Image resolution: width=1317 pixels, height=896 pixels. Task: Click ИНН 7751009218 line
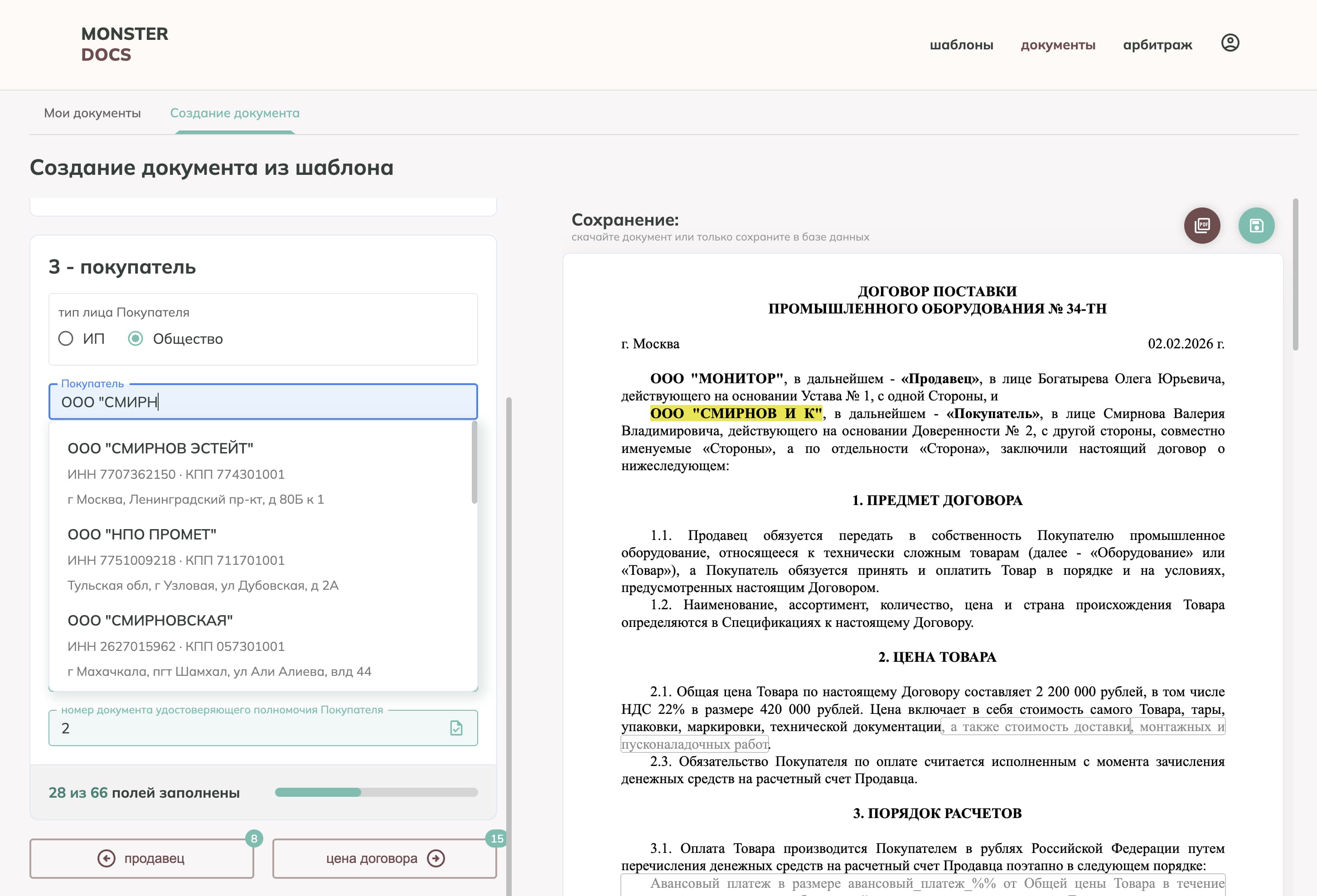[x=176, y=560]
